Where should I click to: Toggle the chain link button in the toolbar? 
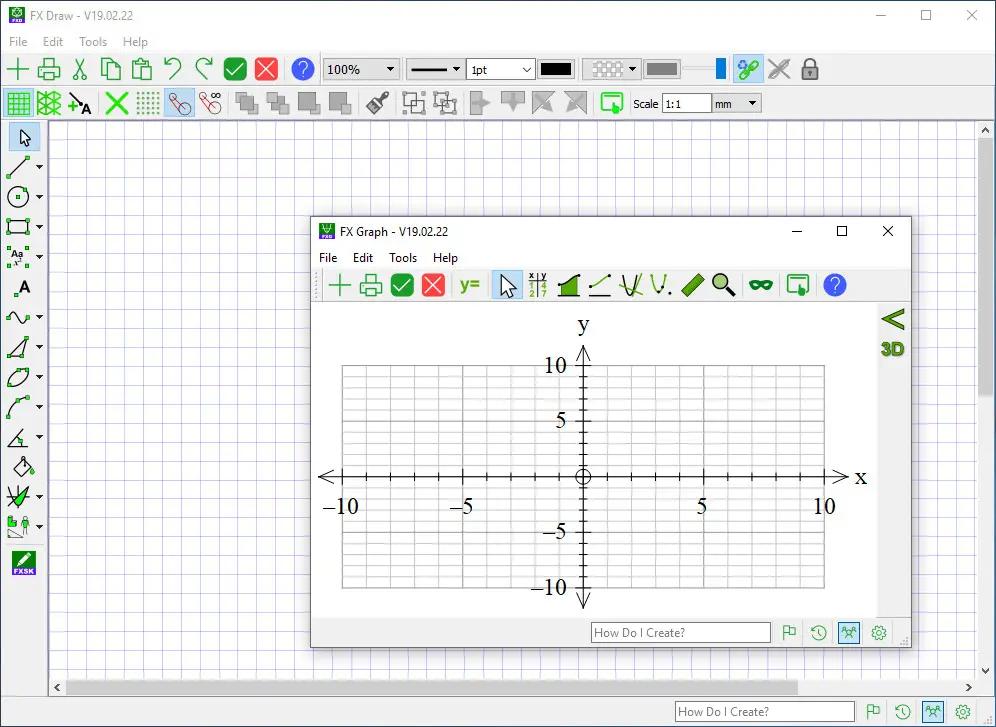747,69
